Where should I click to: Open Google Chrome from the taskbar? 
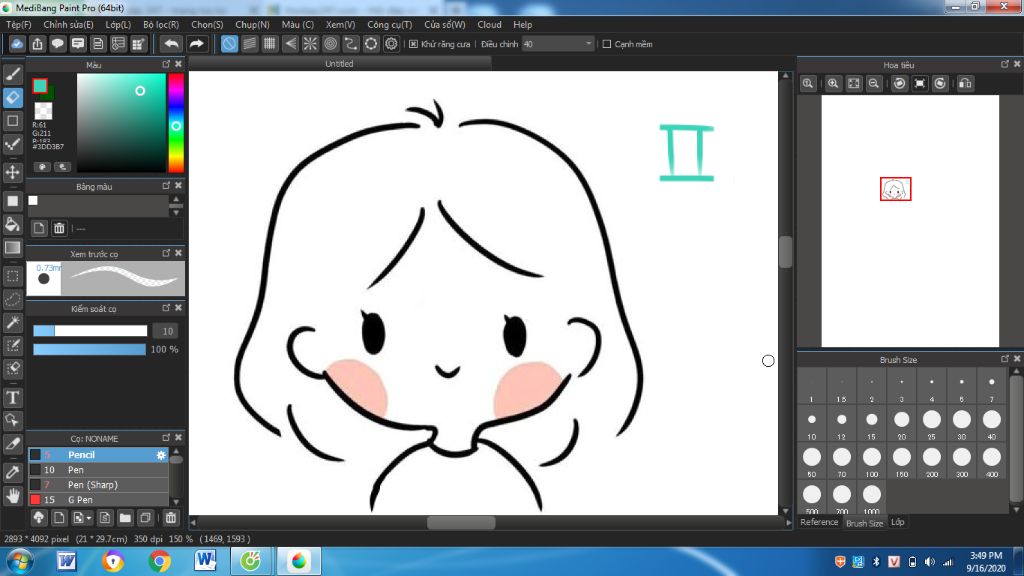click(x=159, y=561)
